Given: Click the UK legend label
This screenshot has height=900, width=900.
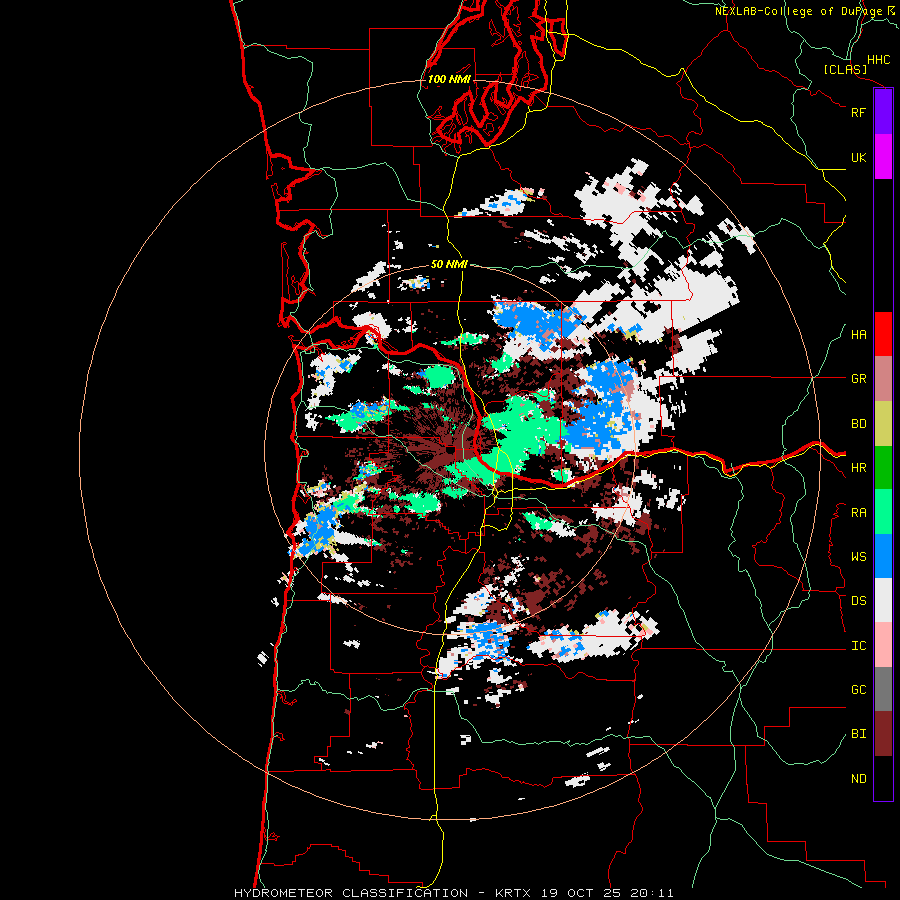Looking at the screenshot, I should (858, 157).
